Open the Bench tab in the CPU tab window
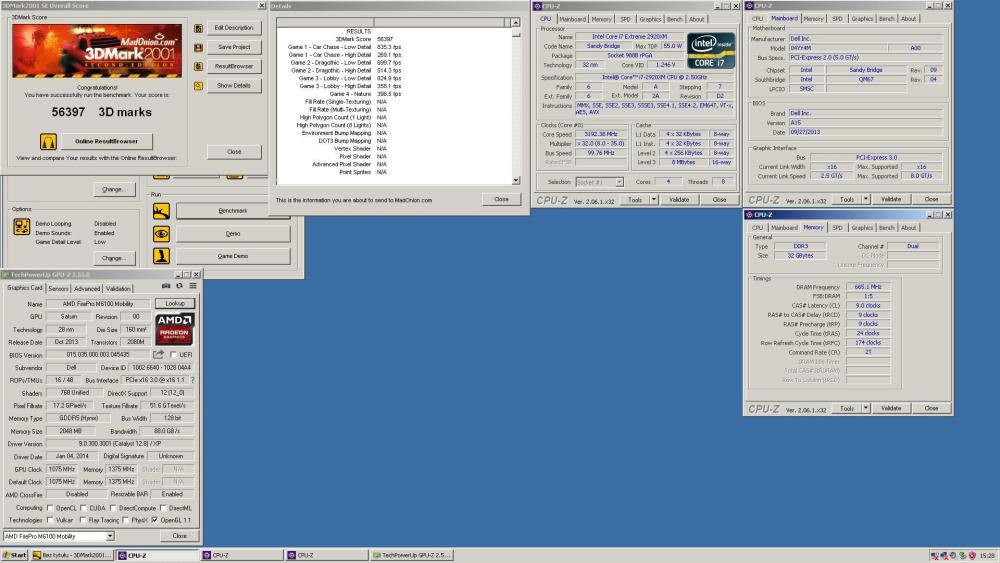Screen dimensions: 1000x563 coord(675,19)
